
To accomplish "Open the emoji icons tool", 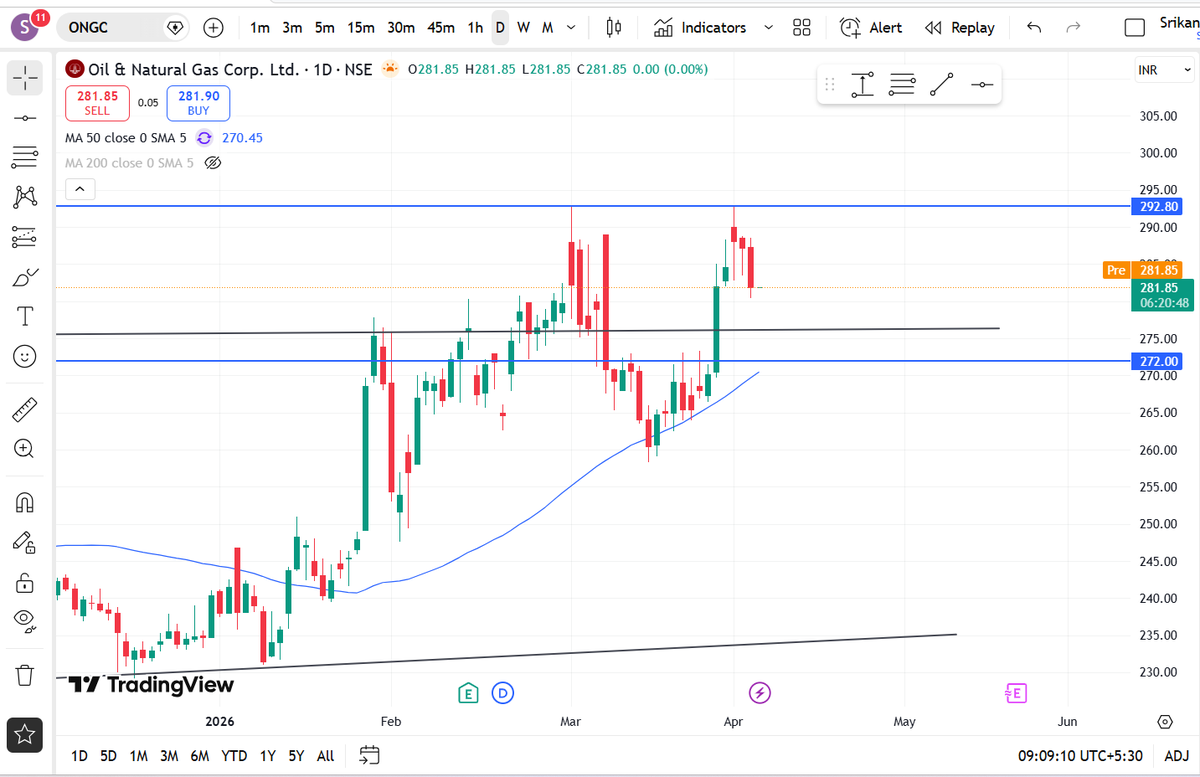I will point(25,356).
